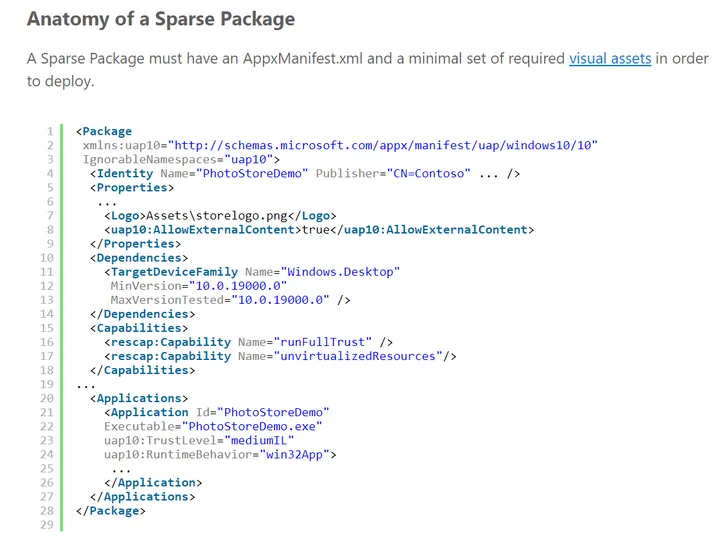This screenshot has height=540, width=720.
Task: Click the Executable "PhotoStoreDemo.exe" value
Action: (251, 425)
